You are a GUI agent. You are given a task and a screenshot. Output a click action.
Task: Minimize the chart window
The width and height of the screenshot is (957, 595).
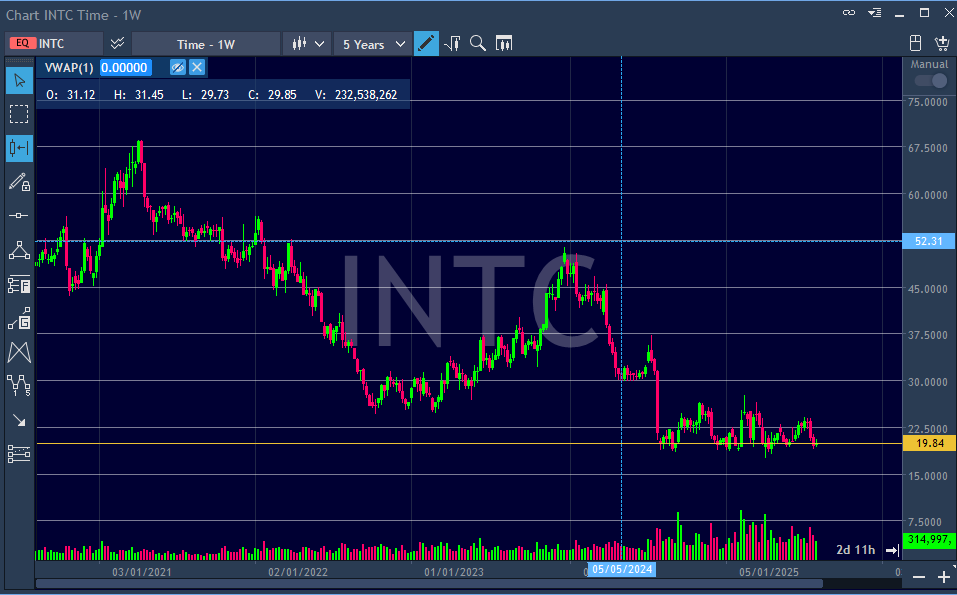point(899,14)
